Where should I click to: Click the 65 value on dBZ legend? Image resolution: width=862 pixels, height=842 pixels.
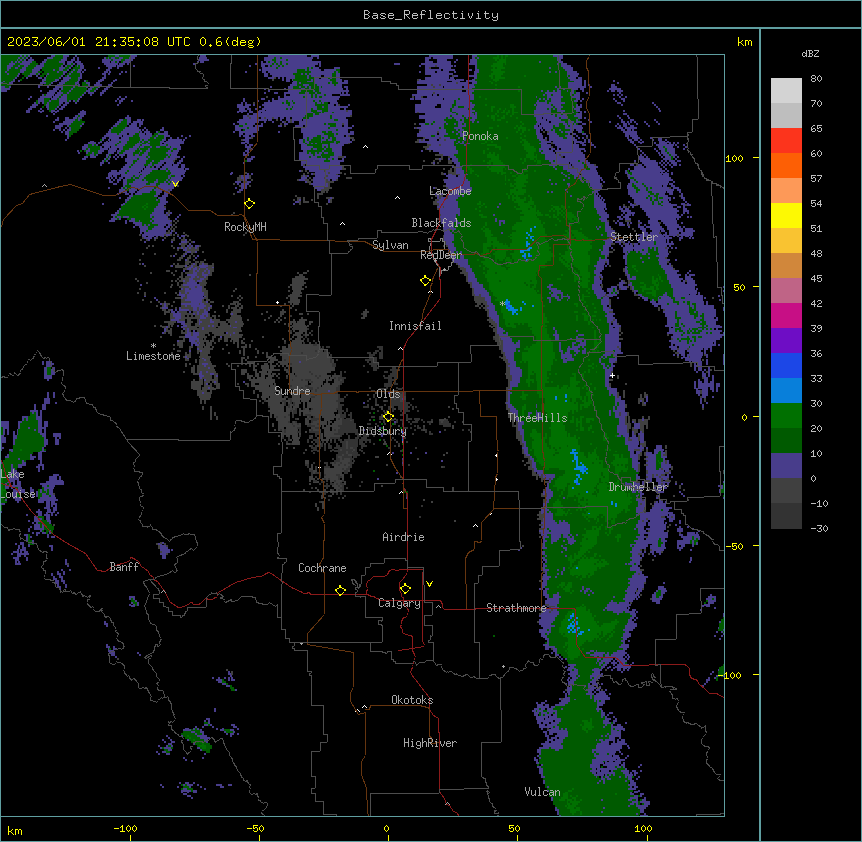pos(816,129)
